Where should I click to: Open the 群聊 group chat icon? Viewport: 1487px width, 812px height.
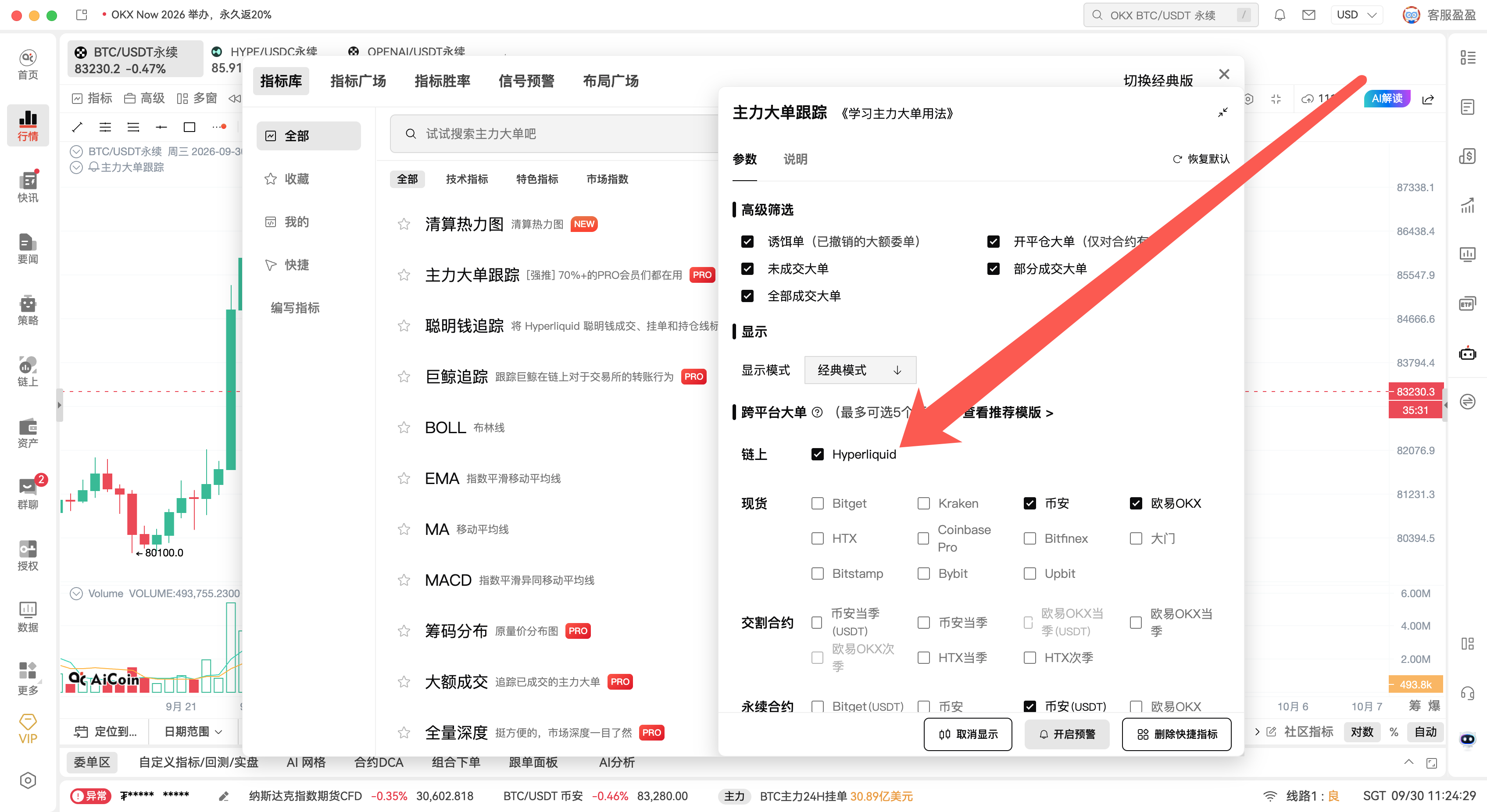[28, 494]
